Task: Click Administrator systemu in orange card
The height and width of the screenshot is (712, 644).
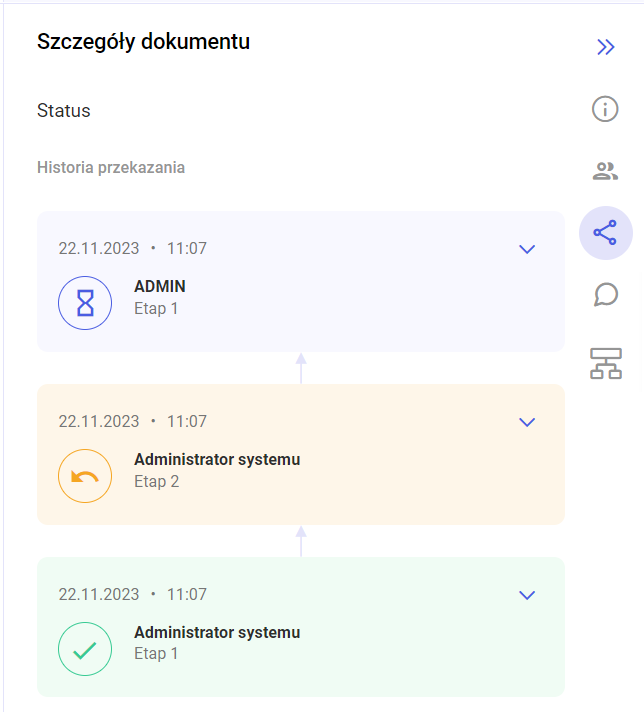Action: pos(217,460)
